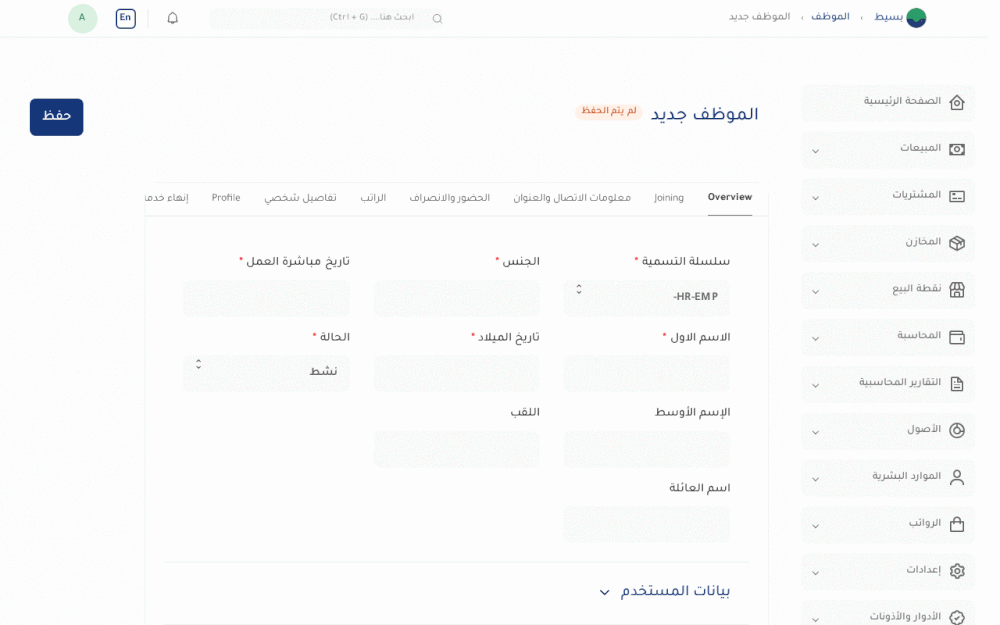Open معلومات الاتصال والعنوان tab
1000x625 pixels.
coord(572,198)
